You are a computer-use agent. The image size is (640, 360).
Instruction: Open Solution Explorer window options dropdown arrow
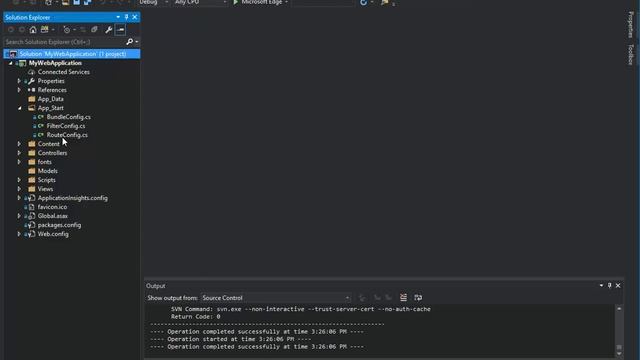pos(118,17)
